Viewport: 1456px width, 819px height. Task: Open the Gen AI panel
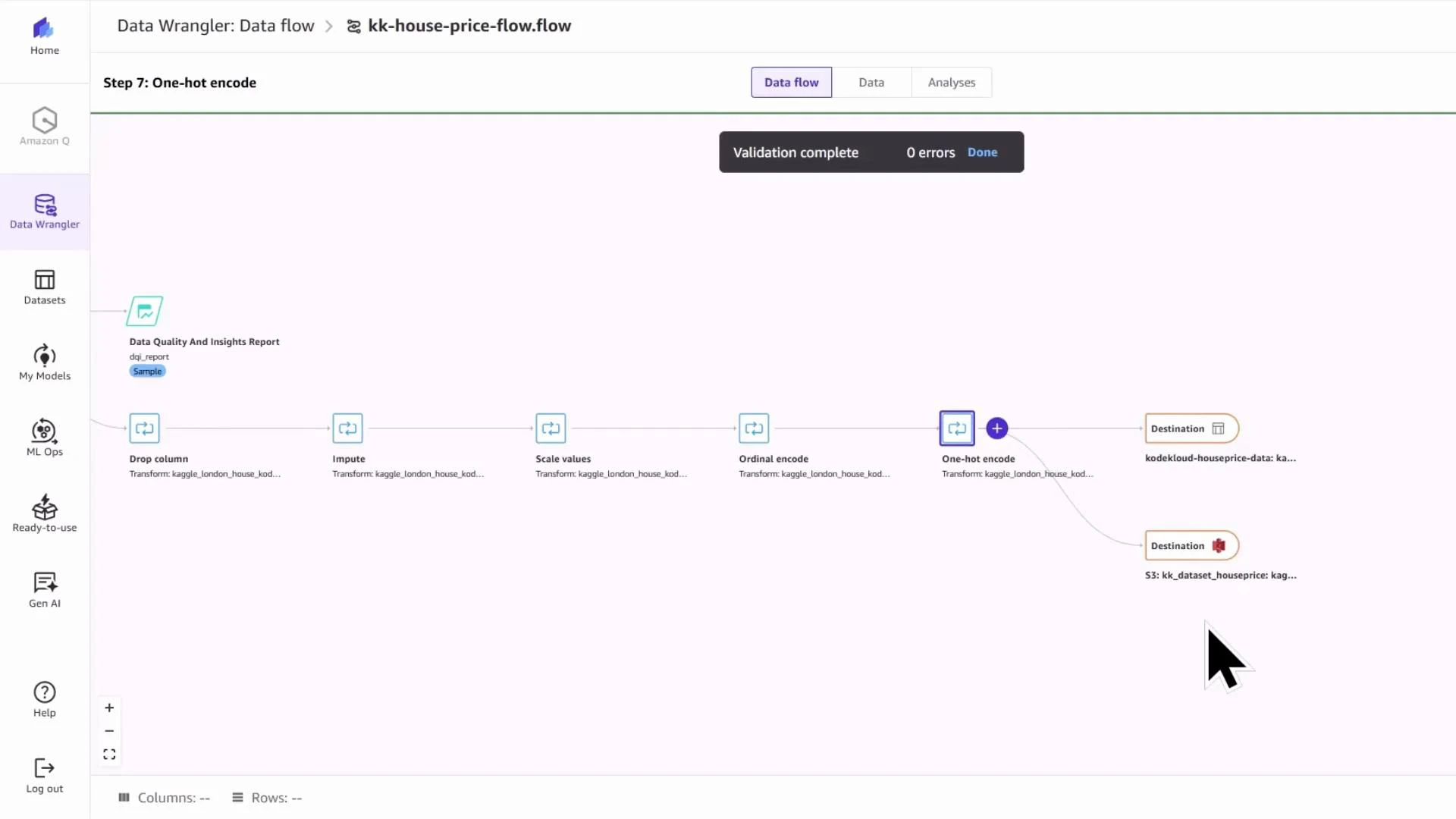pyautogui.click(x=44, y=589)
